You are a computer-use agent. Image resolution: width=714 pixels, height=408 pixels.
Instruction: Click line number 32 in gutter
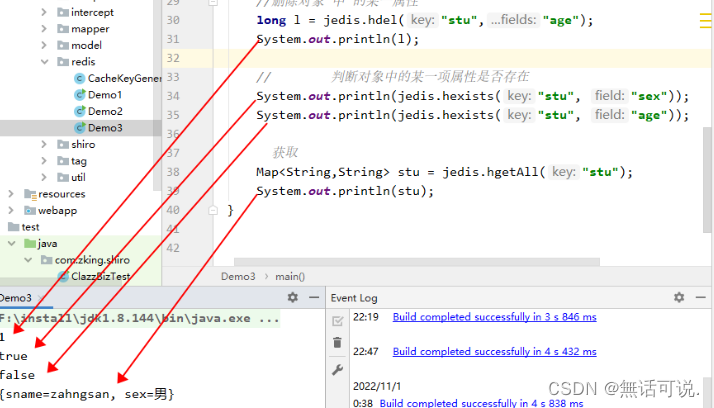coord(173,58)
